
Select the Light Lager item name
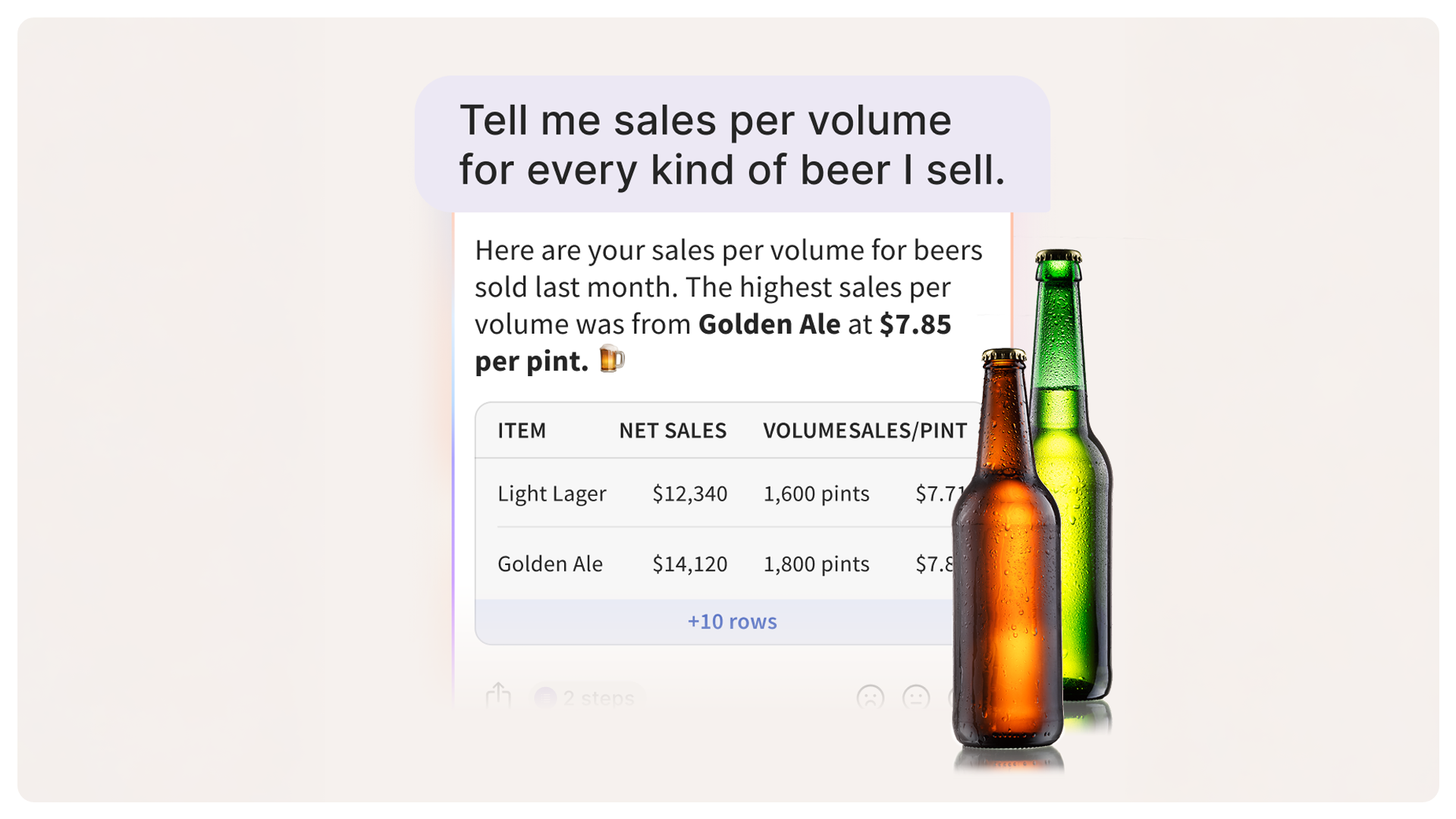tap(551, 494)
